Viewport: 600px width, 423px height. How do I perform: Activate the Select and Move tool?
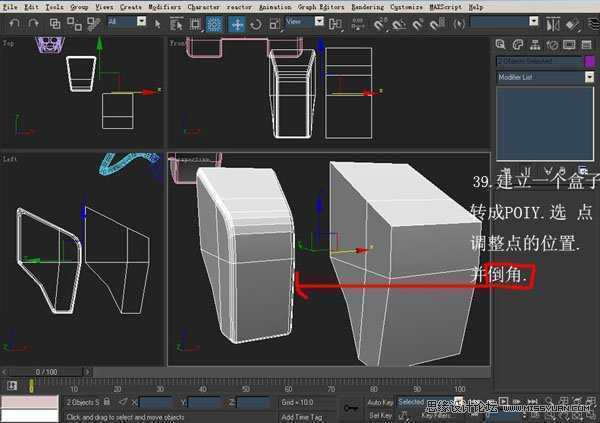[x=237, y=24]
